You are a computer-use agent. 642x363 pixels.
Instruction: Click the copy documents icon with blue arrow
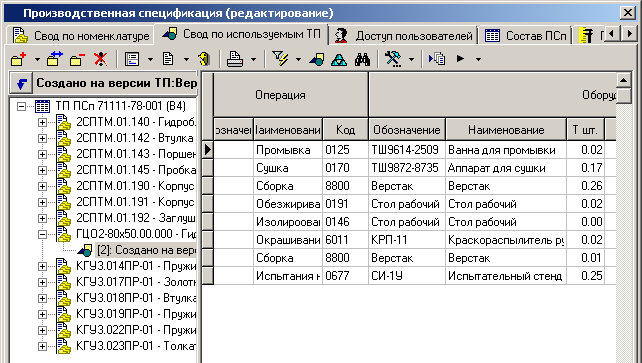coord(437,59)
